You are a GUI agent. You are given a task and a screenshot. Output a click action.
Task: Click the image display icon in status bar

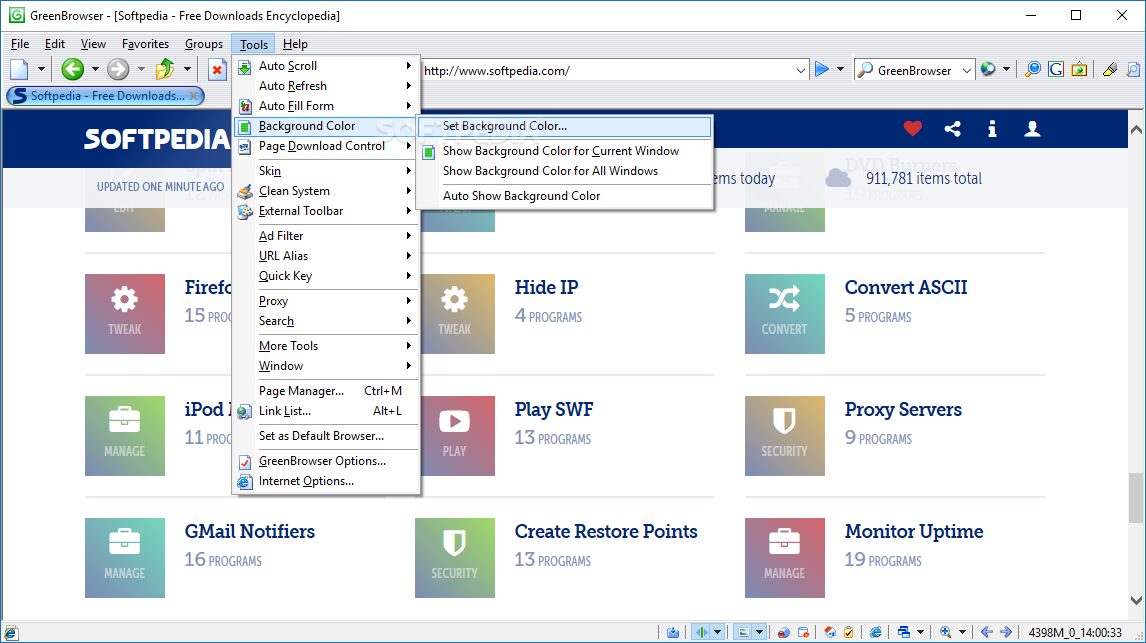(x=743, y=632)
